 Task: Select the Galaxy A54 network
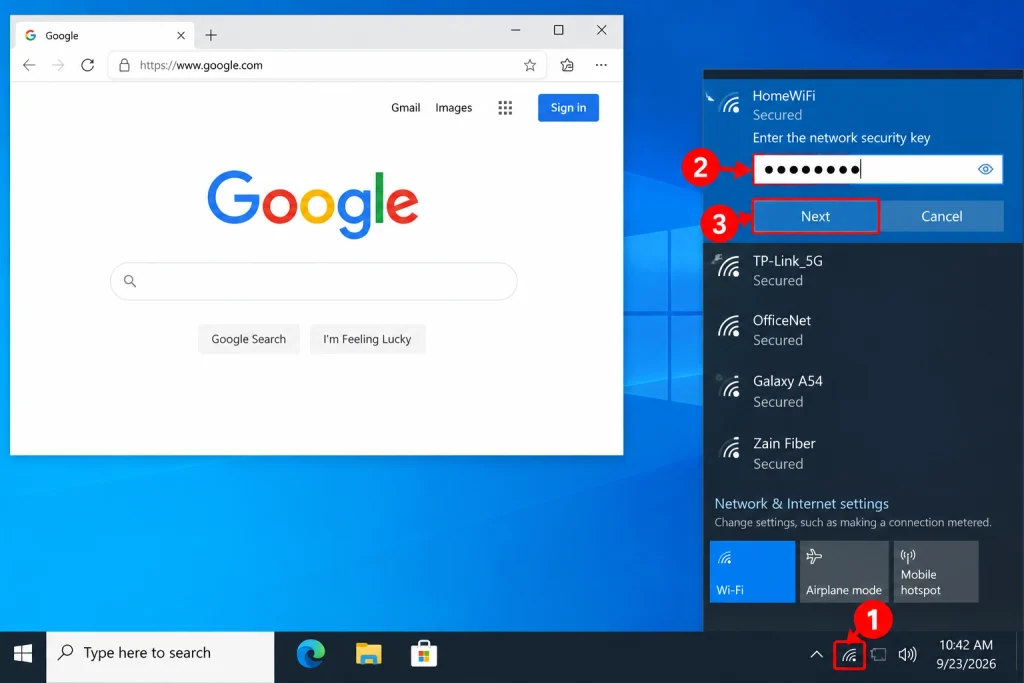click(x=863, y=391)
